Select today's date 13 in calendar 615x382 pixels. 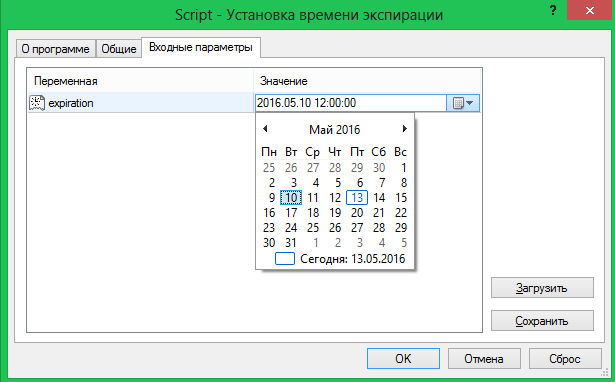tap(357, 197)
